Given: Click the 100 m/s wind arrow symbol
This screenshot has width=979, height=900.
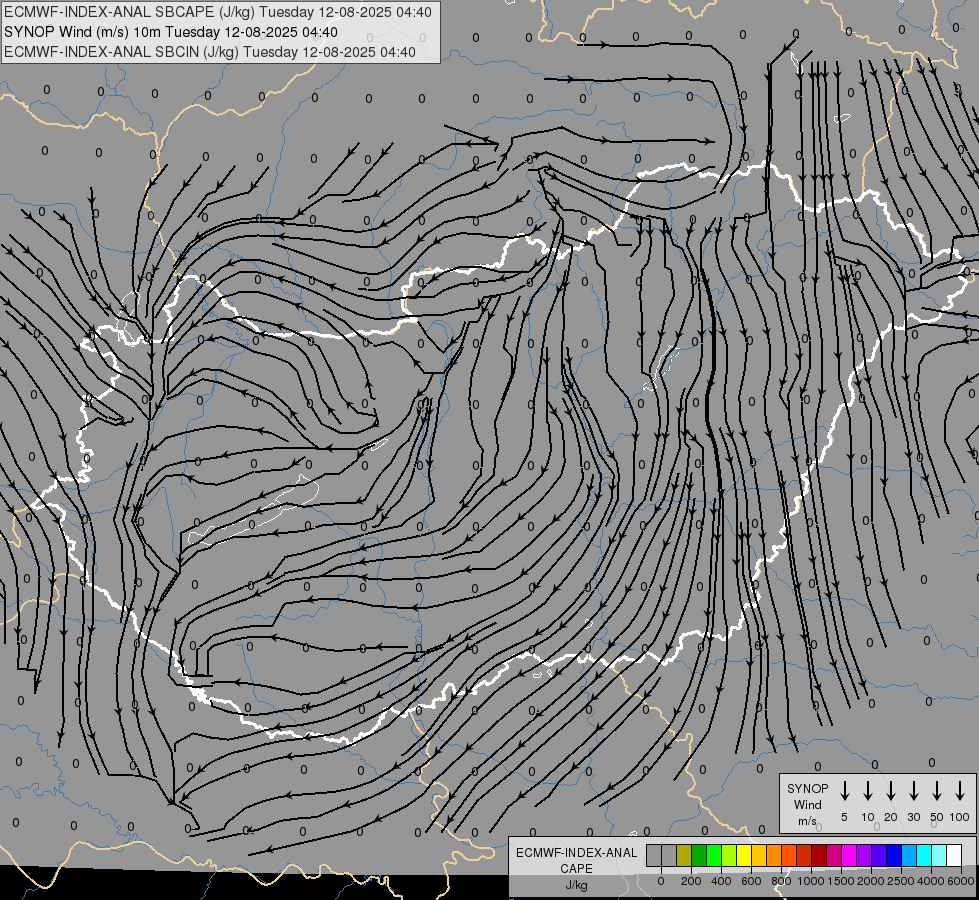Looking at the screenshot, I should tap(960, 791).
